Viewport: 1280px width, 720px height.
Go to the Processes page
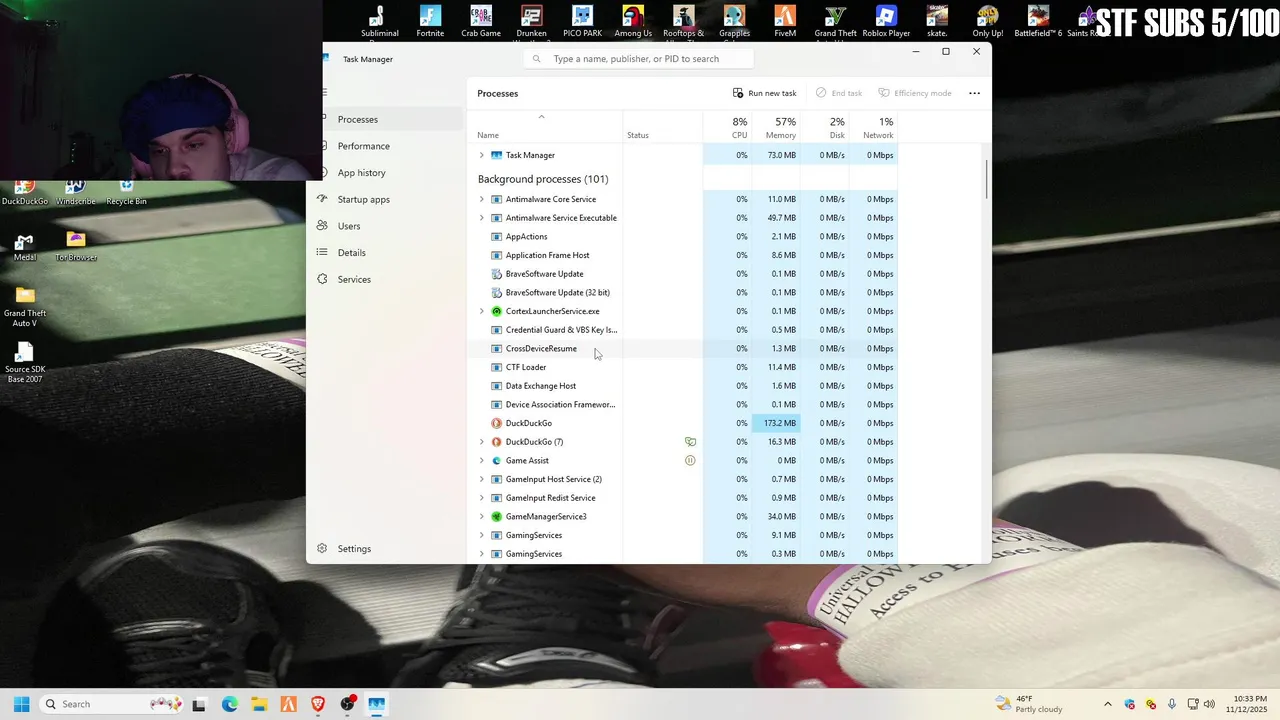[x=388, y=120]
